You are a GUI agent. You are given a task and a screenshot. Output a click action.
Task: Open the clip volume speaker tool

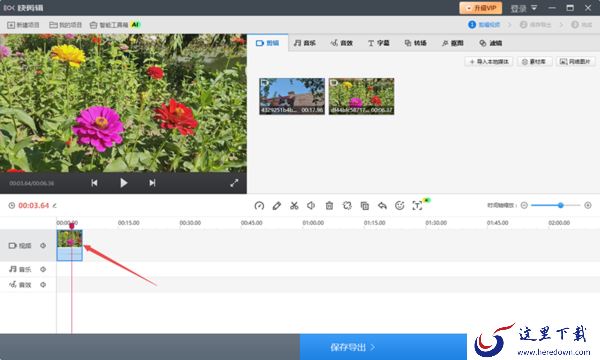tap(311, 206)
